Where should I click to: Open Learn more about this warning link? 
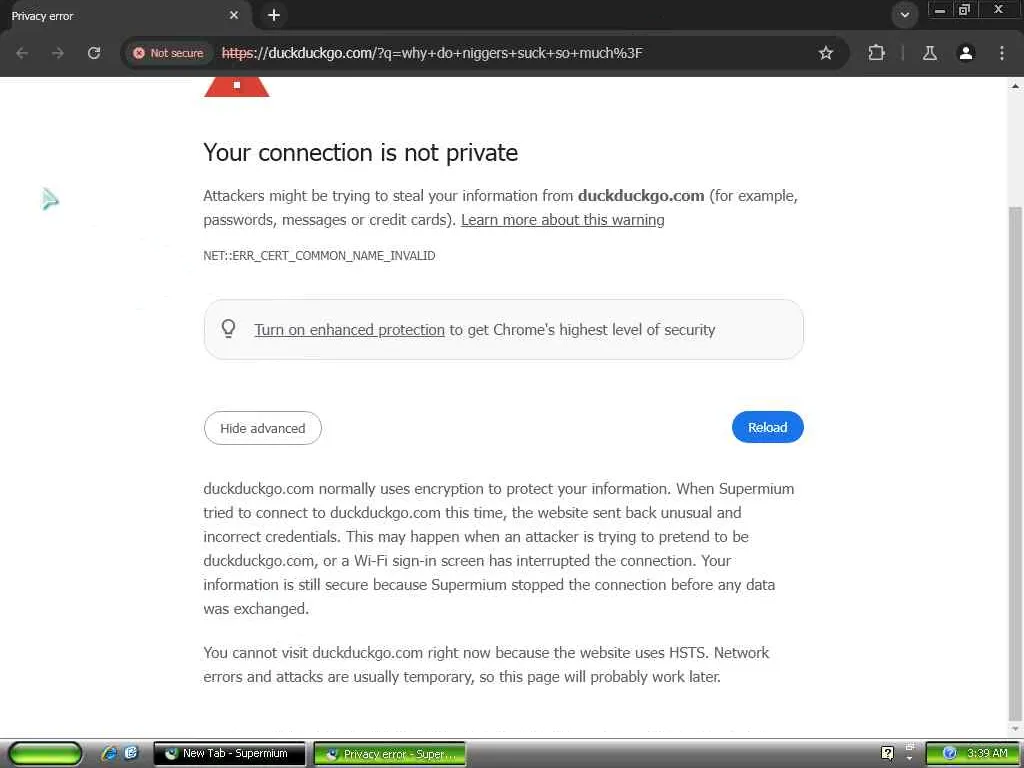tap(562, 220)
